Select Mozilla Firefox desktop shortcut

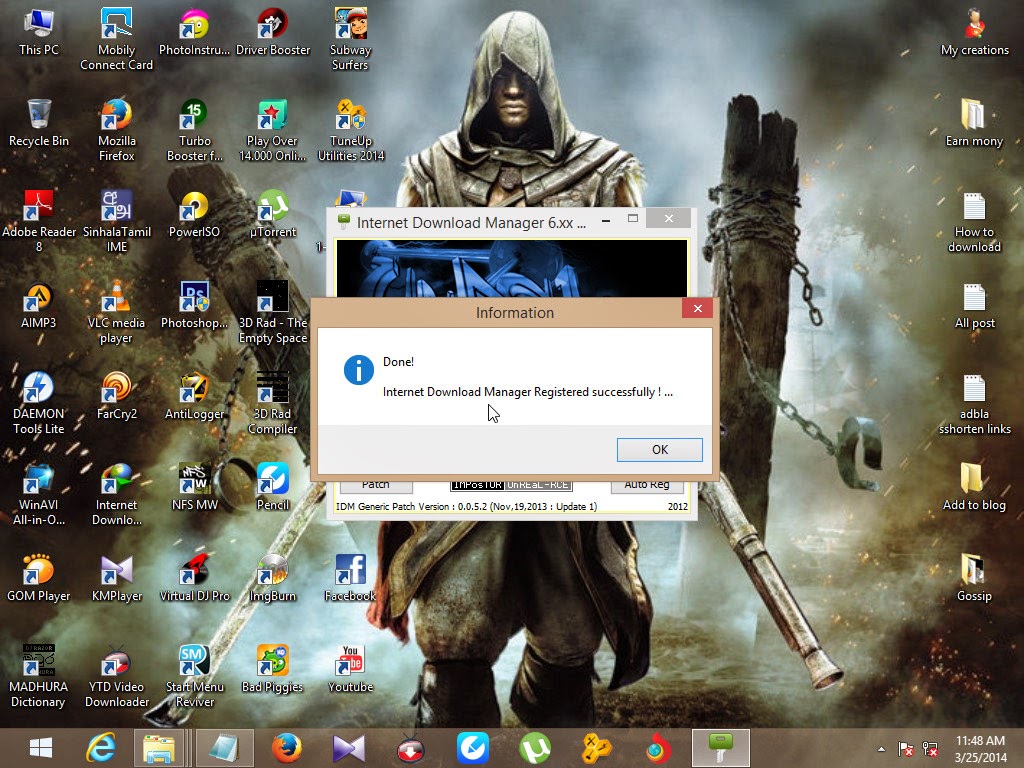click(116, 129)
